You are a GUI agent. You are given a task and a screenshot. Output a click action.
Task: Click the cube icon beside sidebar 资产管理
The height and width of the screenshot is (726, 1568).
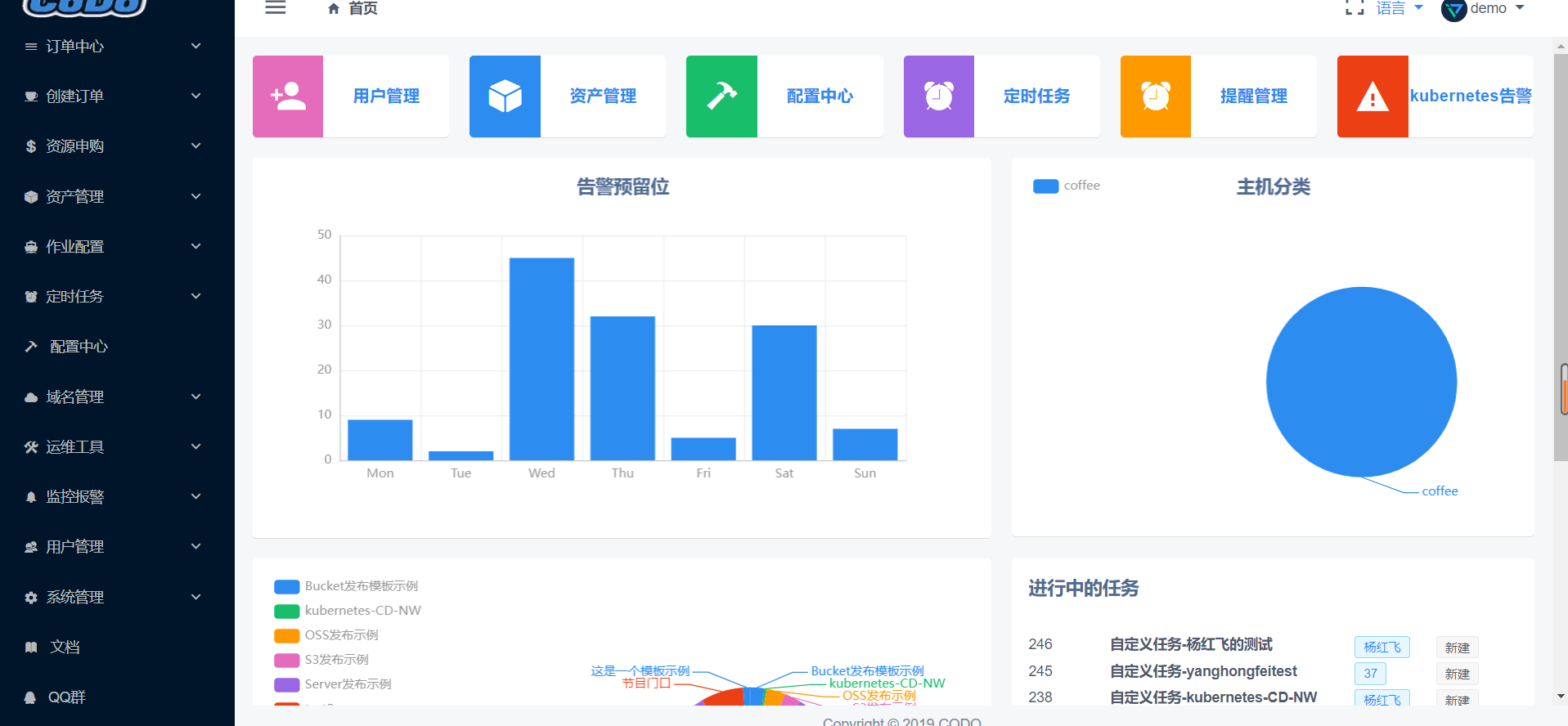pyautogui.click(x=31, y=197)
